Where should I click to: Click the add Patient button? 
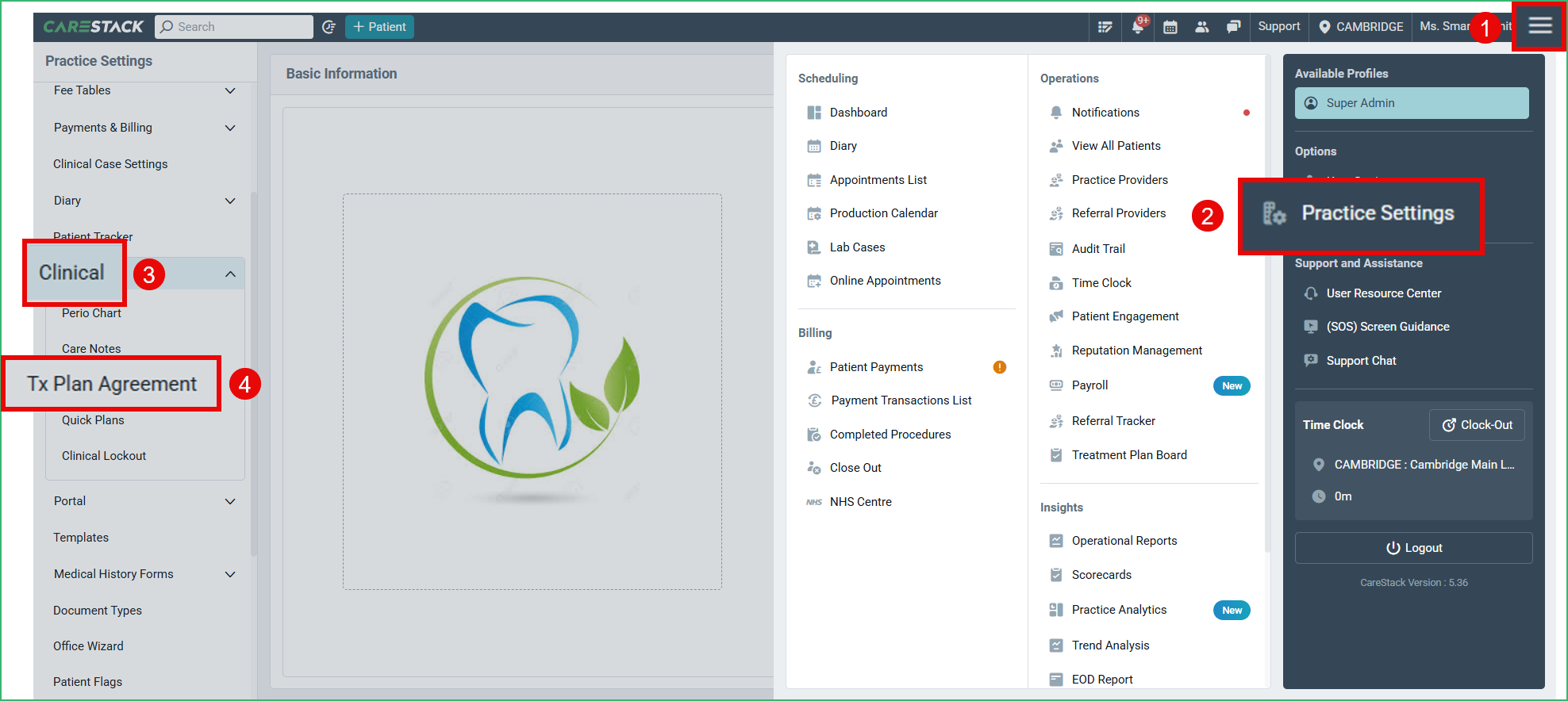pos(379,27)
